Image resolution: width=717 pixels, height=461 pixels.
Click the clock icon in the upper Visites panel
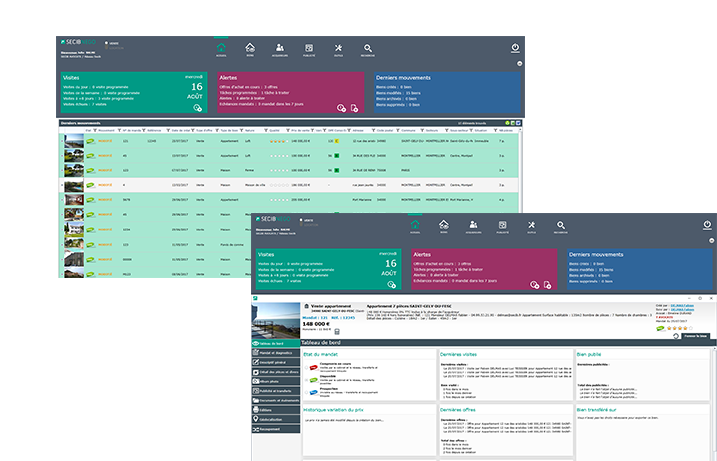[x=197, y=108]
